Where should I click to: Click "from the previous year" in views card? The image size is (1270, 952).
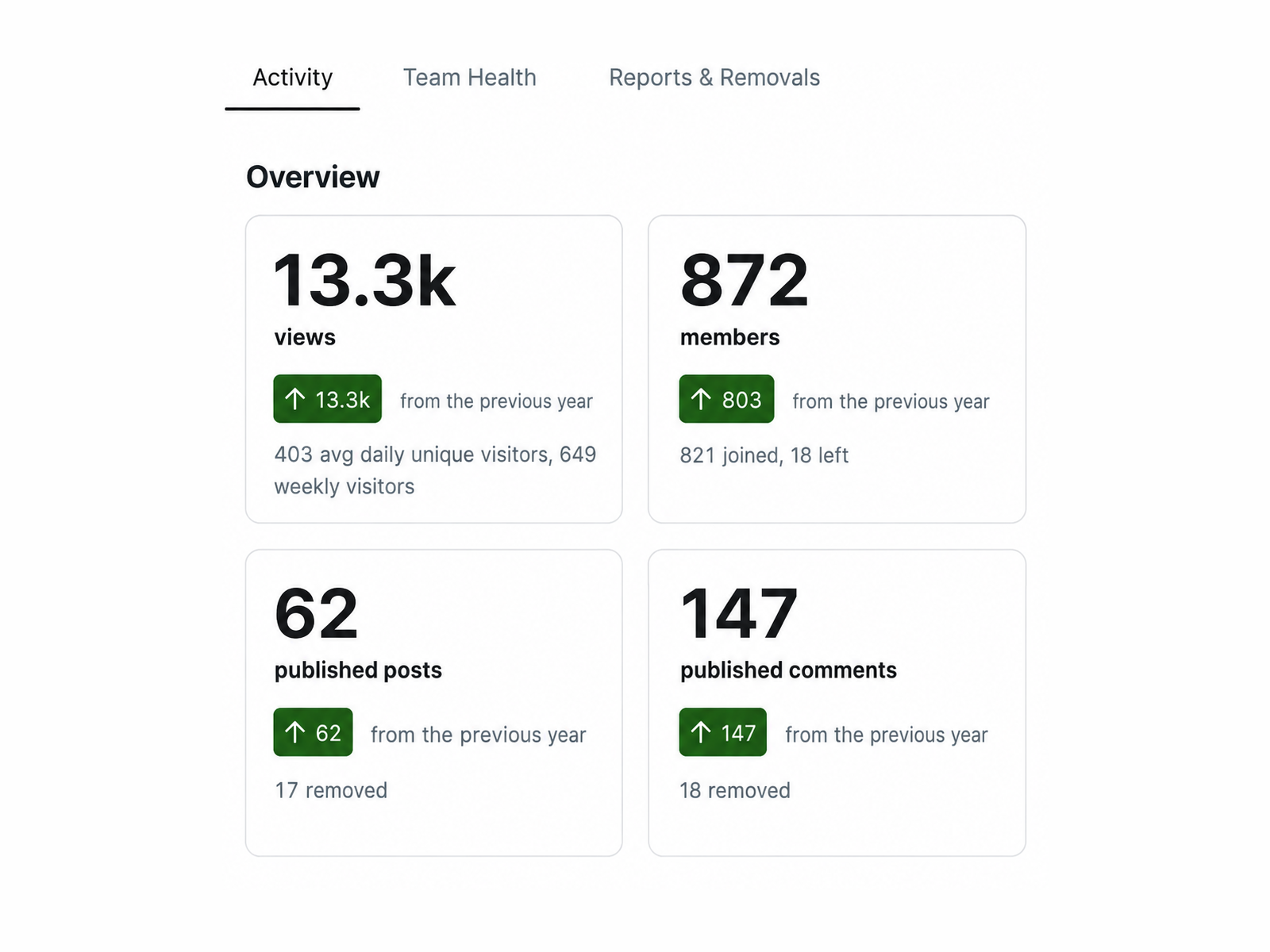[496, 401]
